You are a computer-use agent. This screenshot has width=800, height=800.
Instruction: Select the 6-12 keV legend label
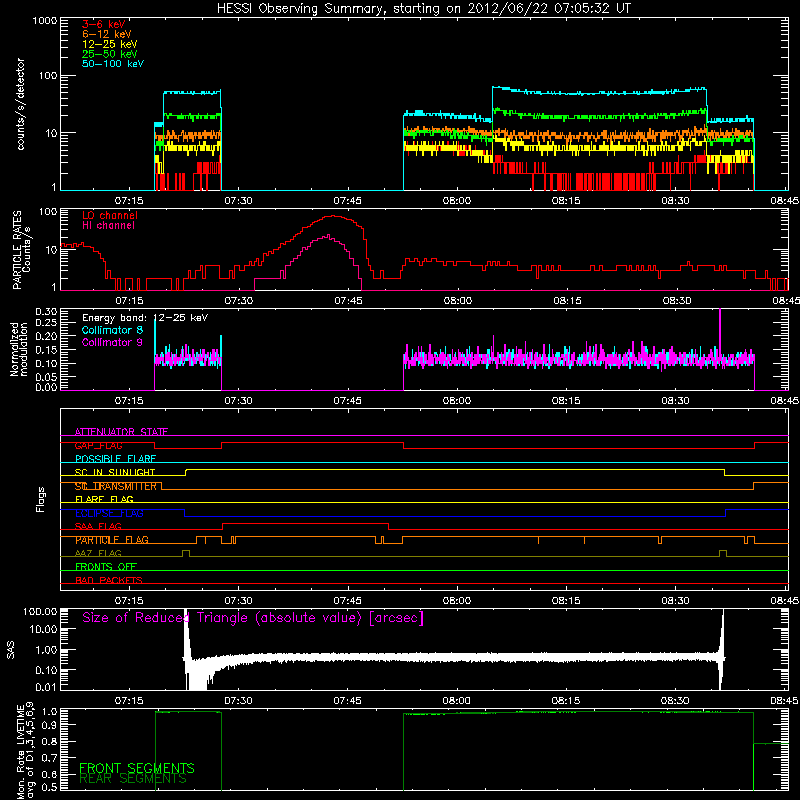click(x=107, y=34)
